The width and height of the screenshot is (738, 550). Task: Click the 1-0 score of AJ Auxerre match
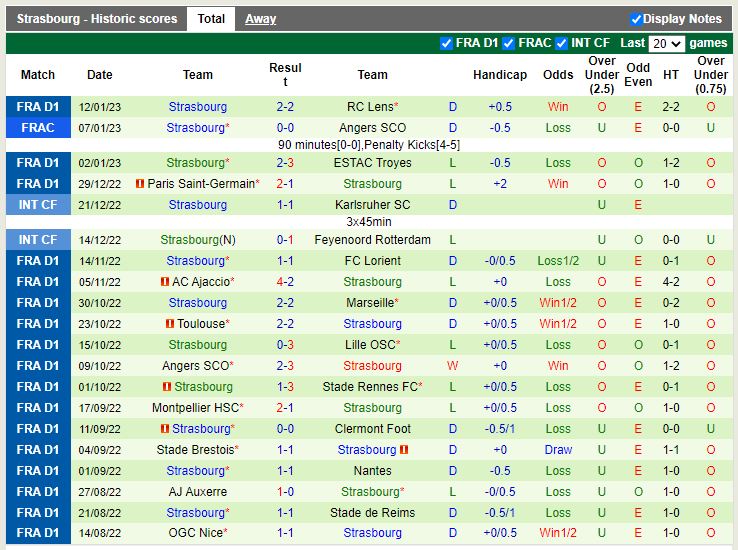pos(285,492)
